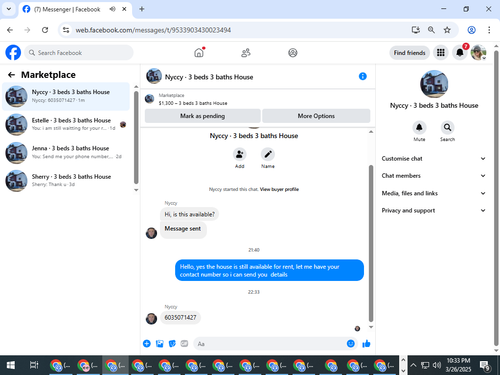This screenshot has width=500, height=375.
Task: Edit the chat name with pencil icon
Action: click(x=268, y=154)
